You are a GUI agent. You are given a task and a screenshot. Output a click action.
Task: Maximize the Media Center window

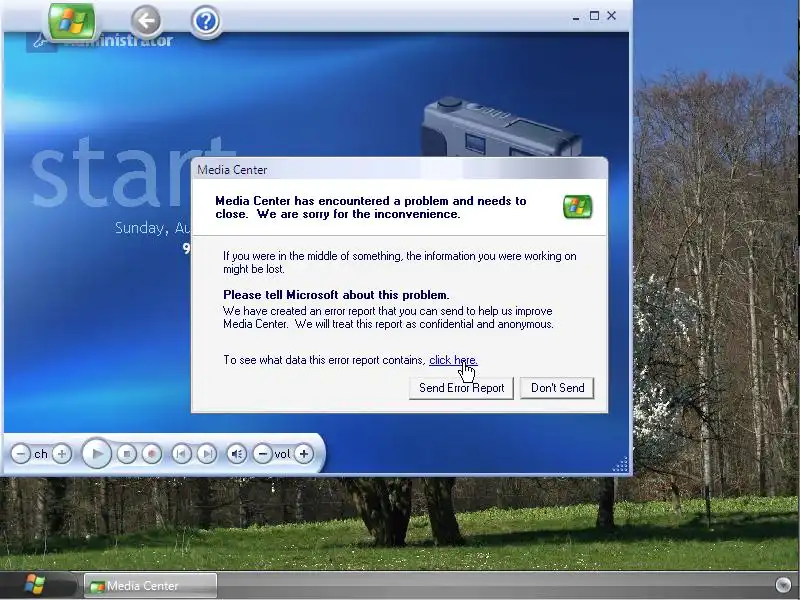594,16
